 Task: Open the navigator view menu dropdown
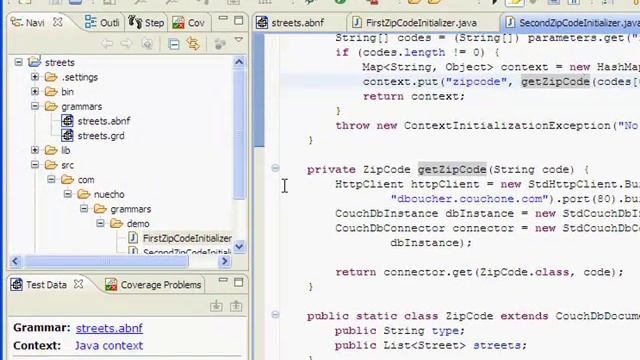click(239, 40)
